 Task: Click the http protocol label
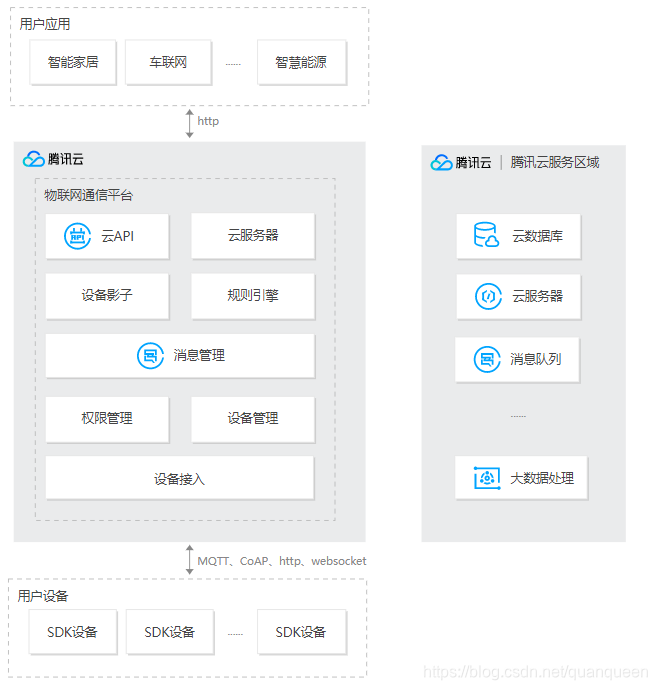pos(208,121)
